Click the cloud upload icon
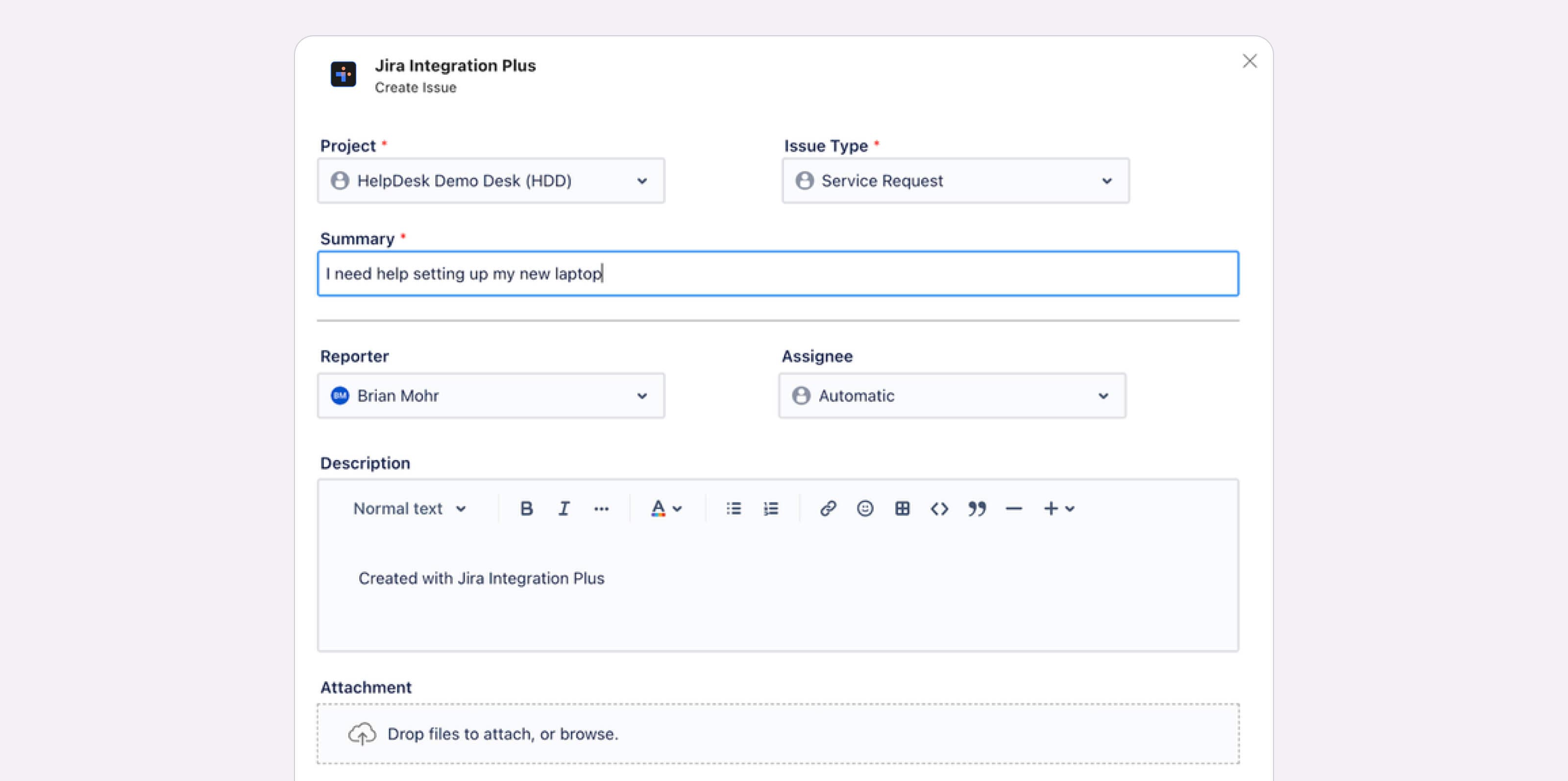Screen dimensions: 1568x781 (x=362, y=733)
